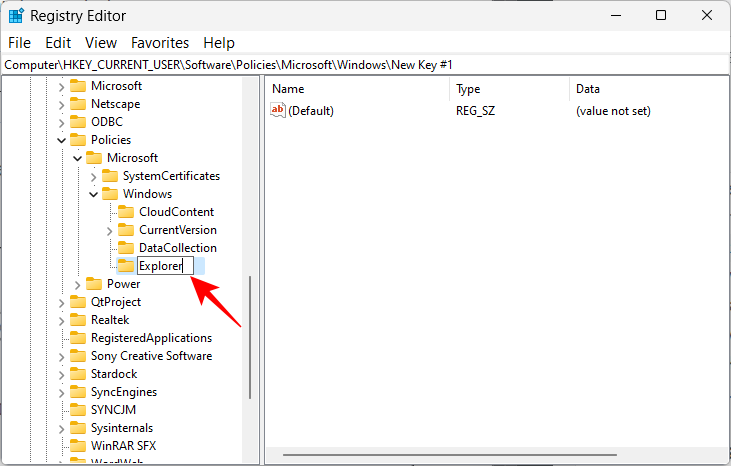This screenshot has height=466, width=731.
Task: Expand the Netscape key
Action: [x=61, y=104]
